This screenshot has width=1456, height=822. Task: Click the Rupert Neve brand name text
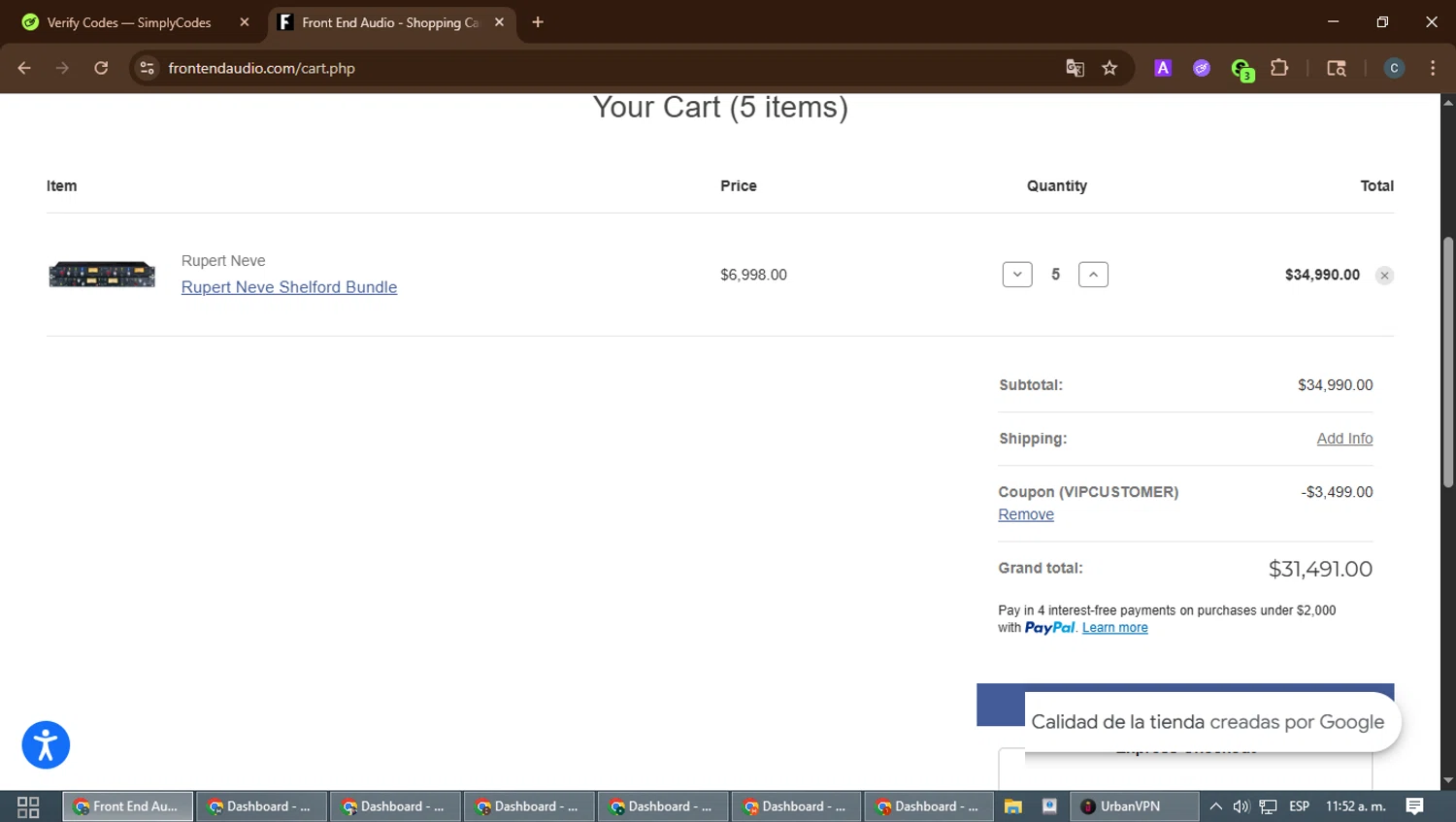(x=223, y=261)
